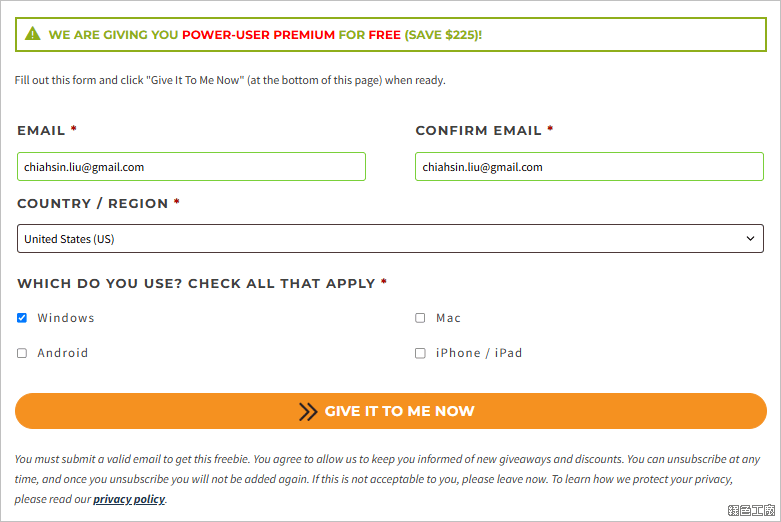This screenshot has height=522, width=781.
Task: Click the Windows label text
Action: pos(66,318)
